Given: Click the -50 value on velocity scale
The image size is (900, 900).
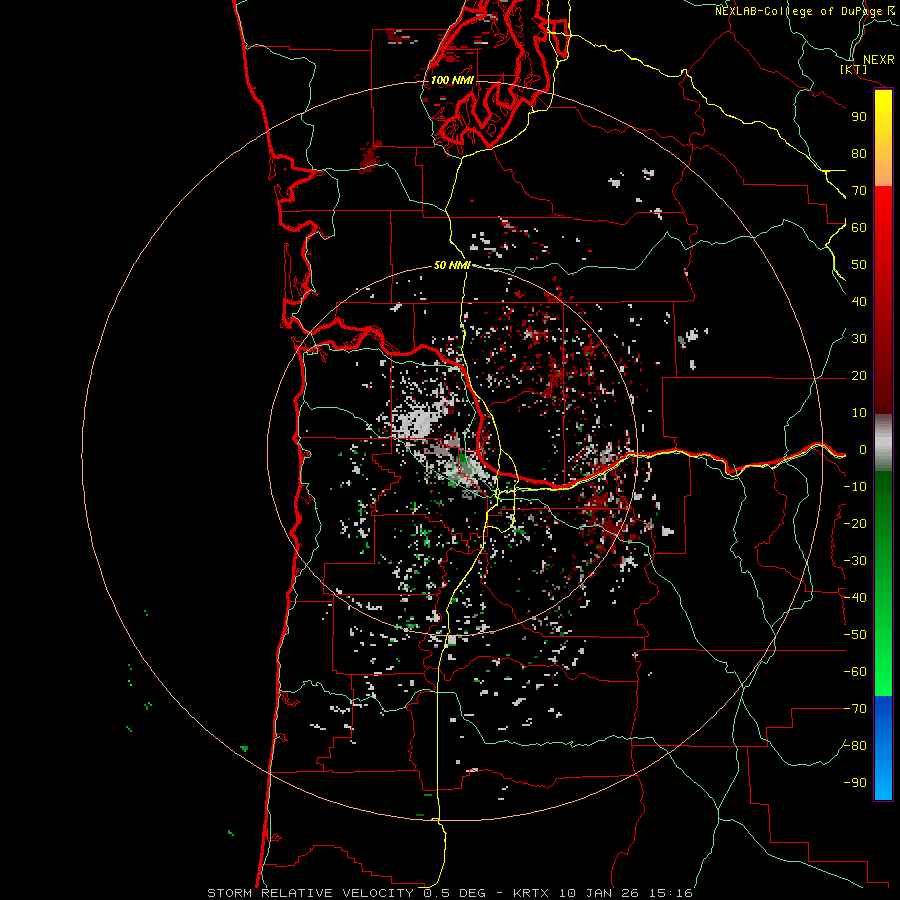Looking at the screenshot, I should point(855,635).
